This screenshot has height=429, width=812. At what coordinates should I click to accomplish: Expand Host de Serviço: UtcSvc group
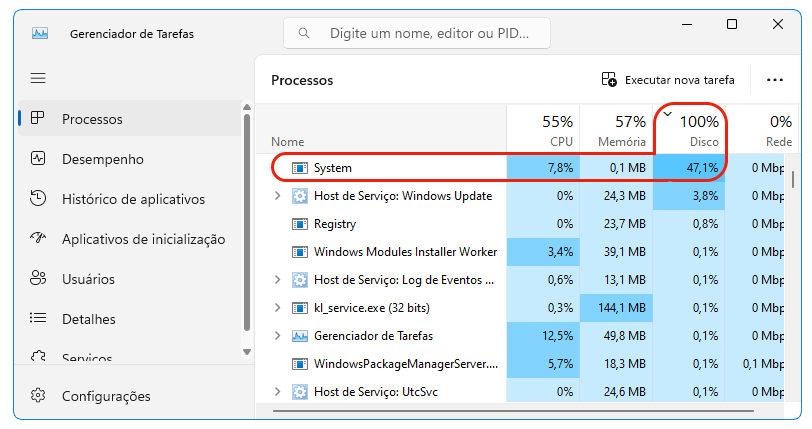278,392
